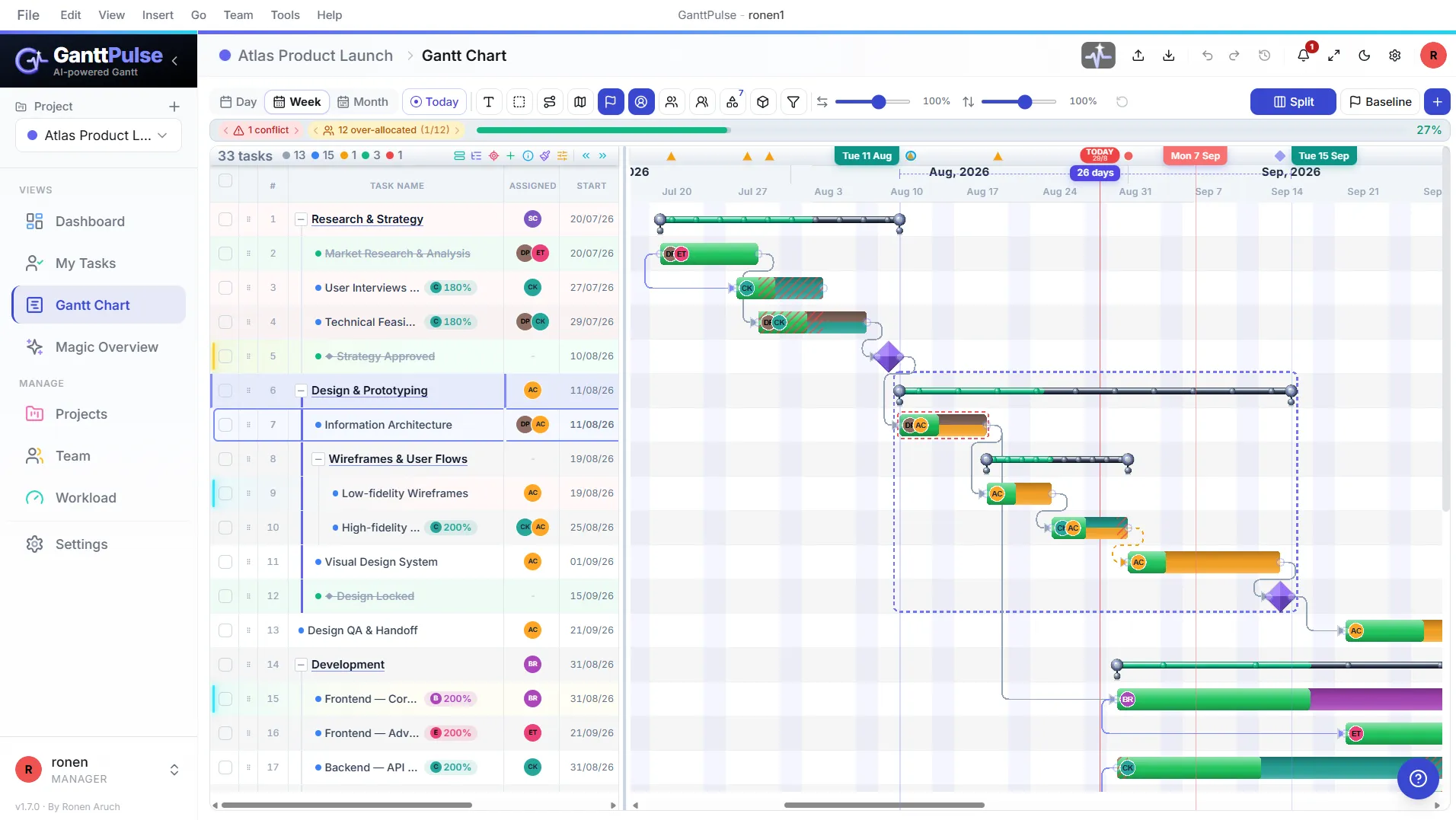This screenshot has height=820, width=1456.
Task: Check the box for Development row
Action: (225, 665)
